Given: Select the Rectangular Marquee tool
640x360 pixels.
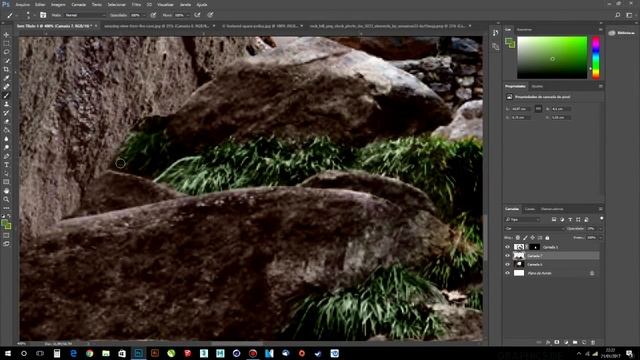Looking at the screenshot, I should [6, 43].
